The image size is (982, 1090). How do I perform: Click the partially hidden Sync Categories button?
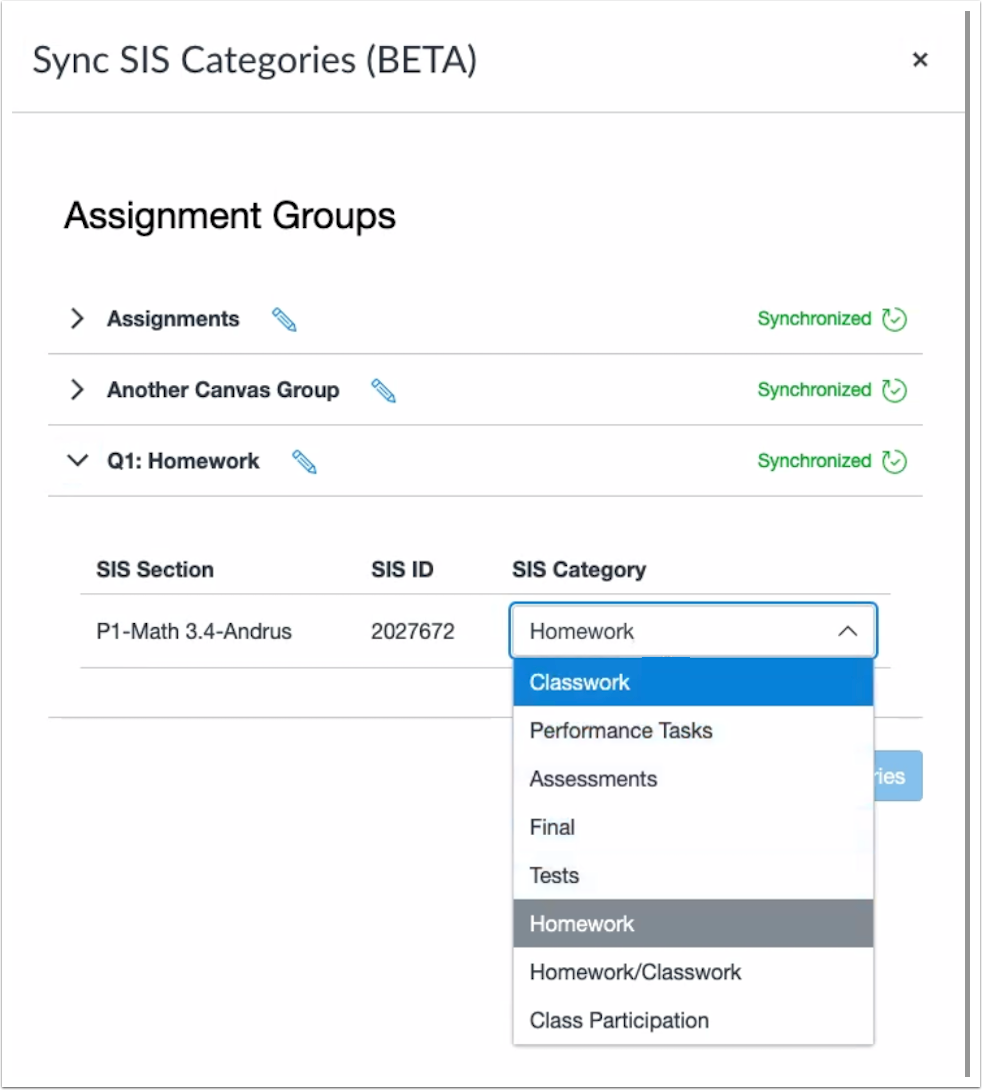click(897, 775)
